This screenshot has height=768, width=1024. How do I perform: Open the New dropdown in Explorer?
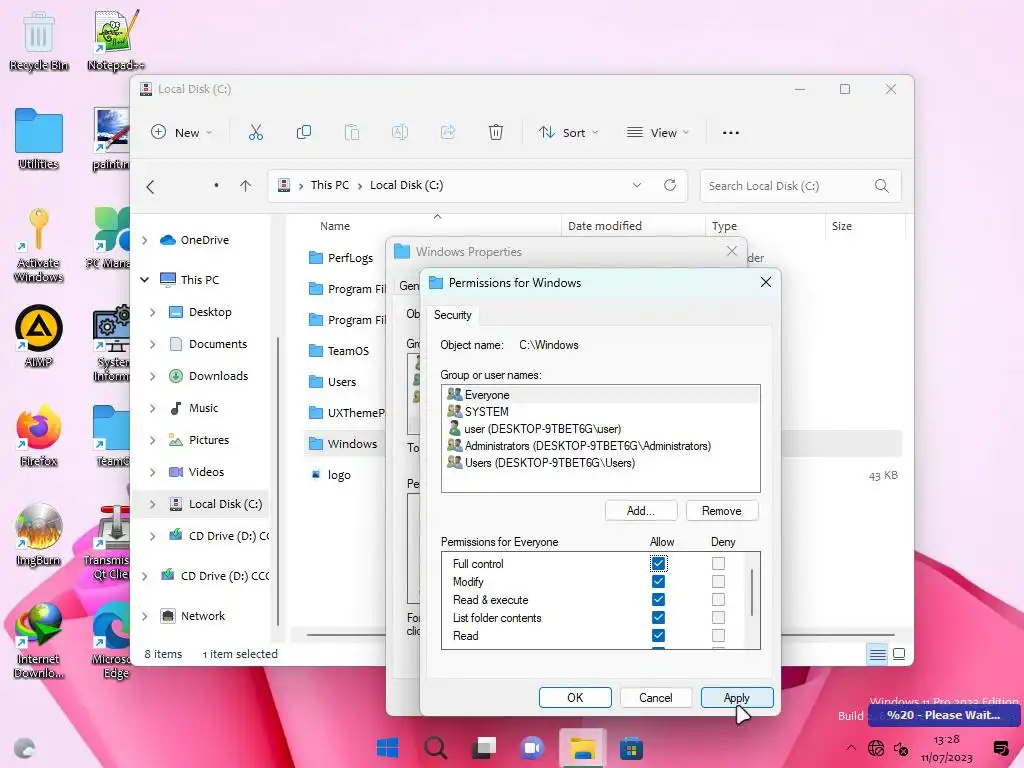pos(182,133)
